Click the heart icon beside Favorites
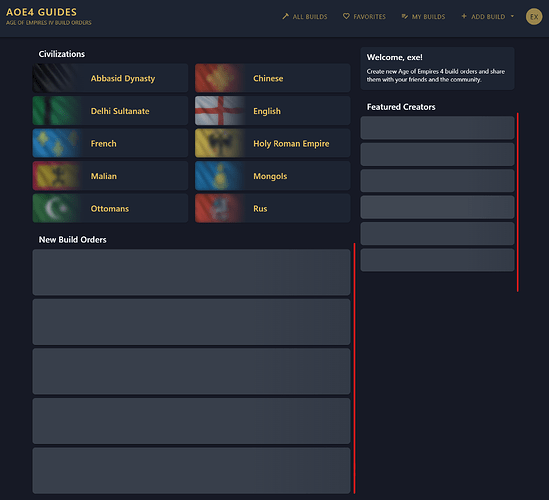The height and width of the screenshot is (500, 549). tap(346, 16)
